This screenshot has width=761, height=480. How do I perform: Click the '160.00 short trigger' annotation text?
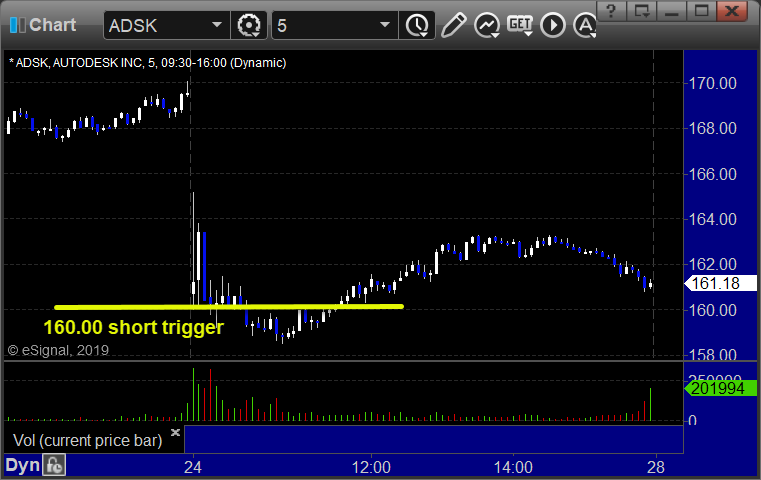coord(133,327)
